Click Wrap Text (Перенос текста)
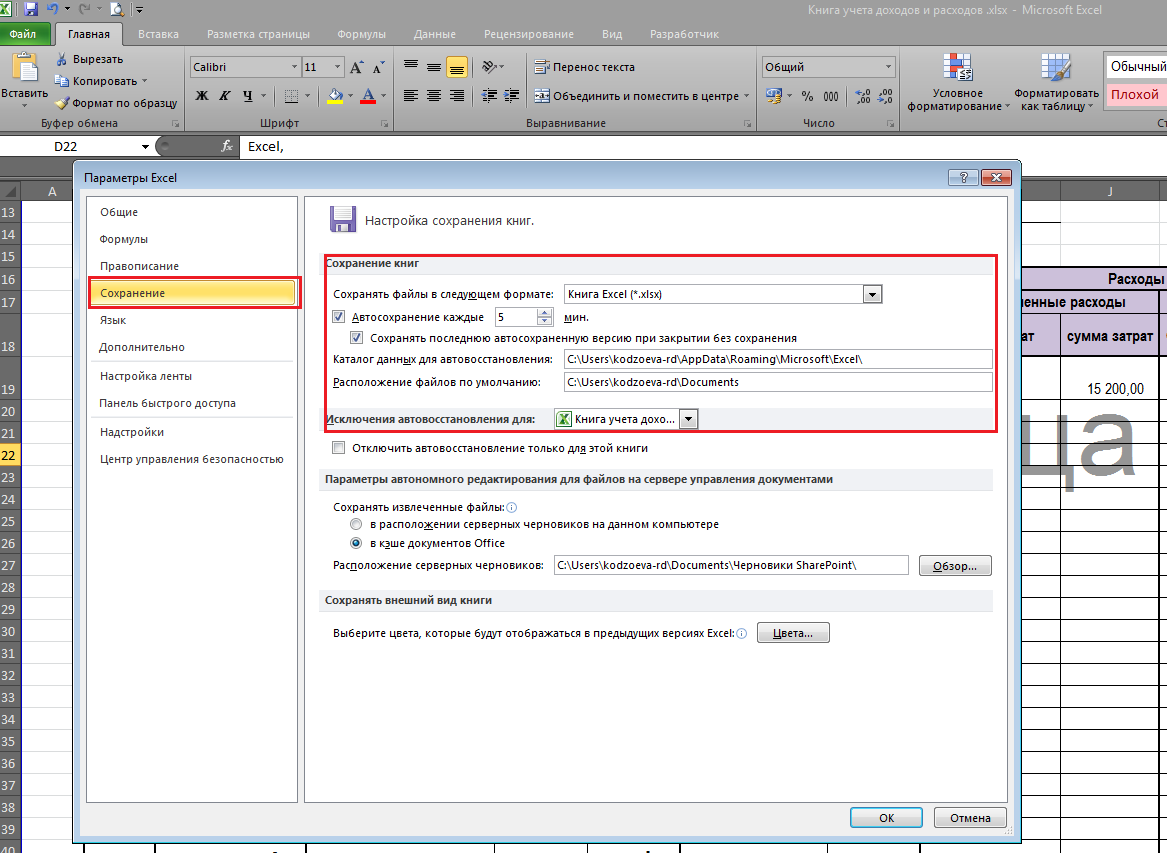Image resolution: width=1167 pixels, height=853 pixels. coord(585,67)
